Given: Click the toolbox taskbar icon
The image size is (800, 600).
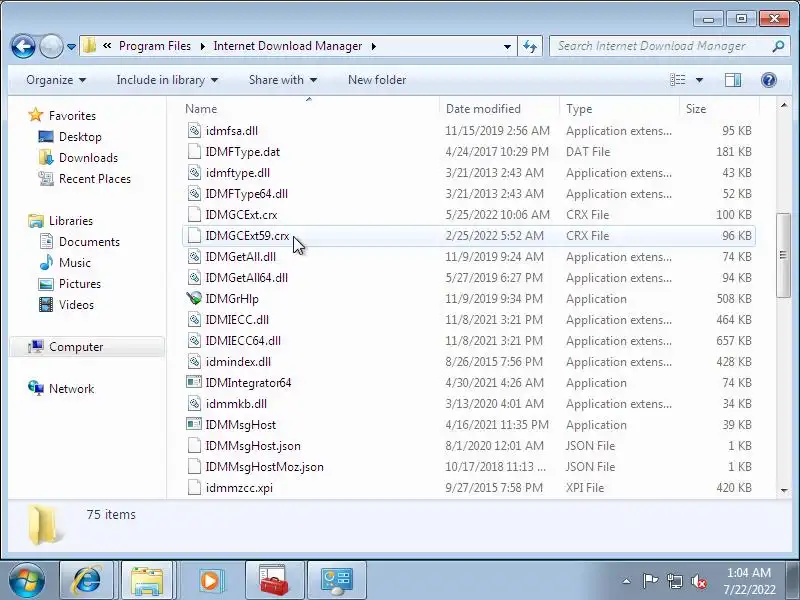Looking at the screenshot, I should [273, 581].
